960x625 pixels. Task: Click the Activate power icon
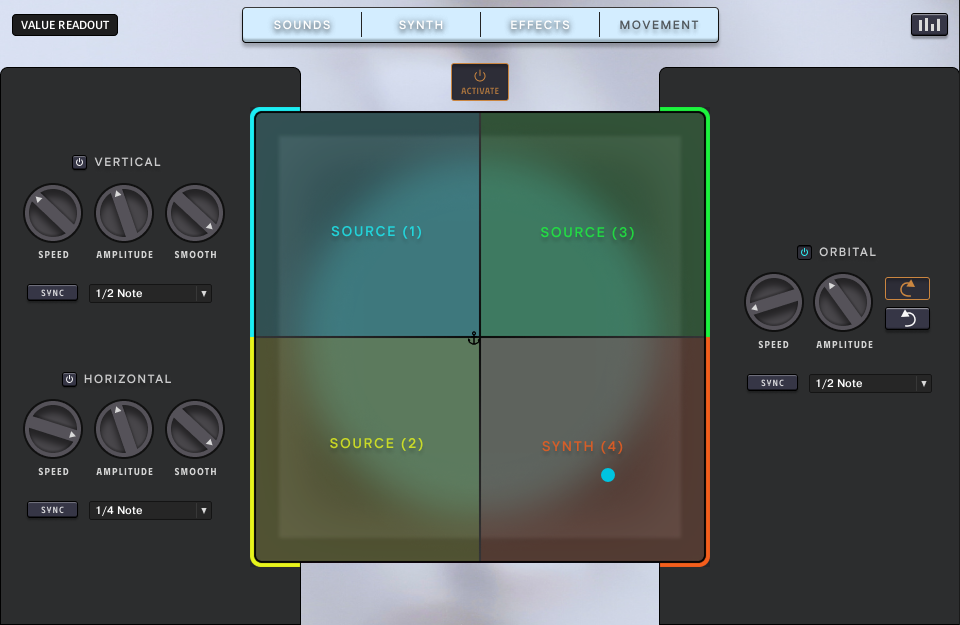point(480,77)
